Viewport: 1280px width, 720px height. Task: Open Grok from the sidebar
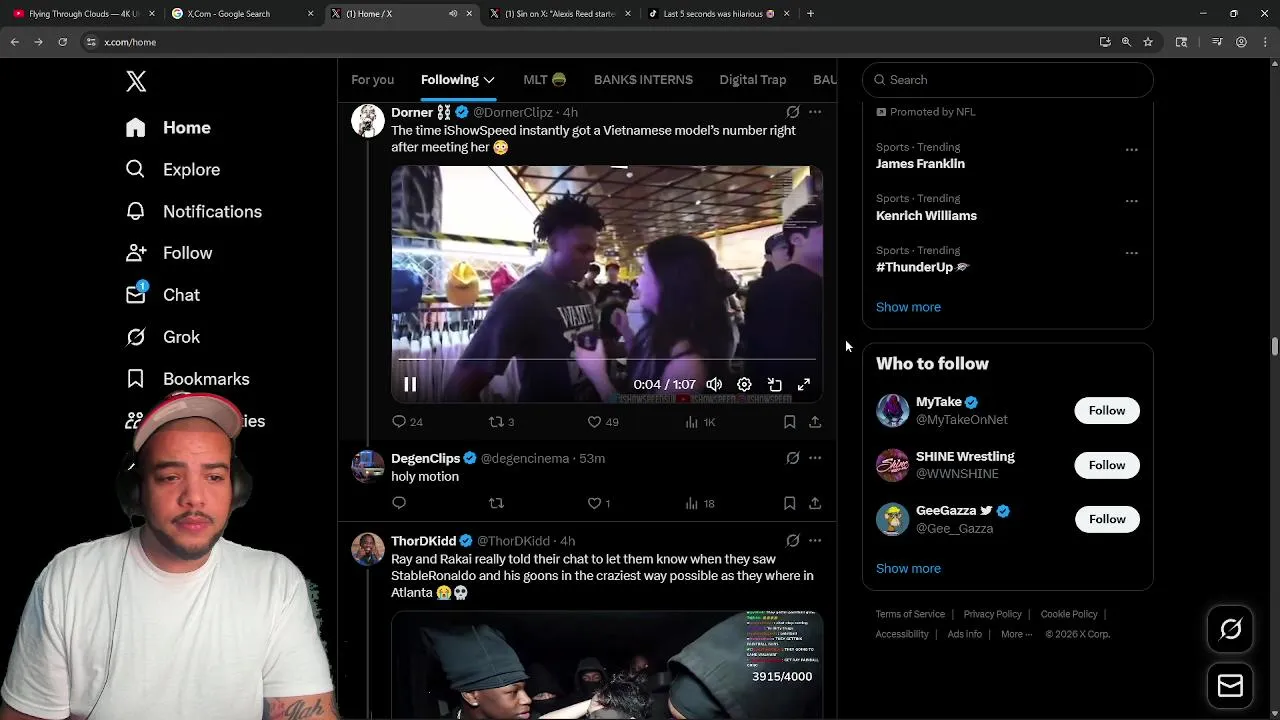(x=162, y=338)
